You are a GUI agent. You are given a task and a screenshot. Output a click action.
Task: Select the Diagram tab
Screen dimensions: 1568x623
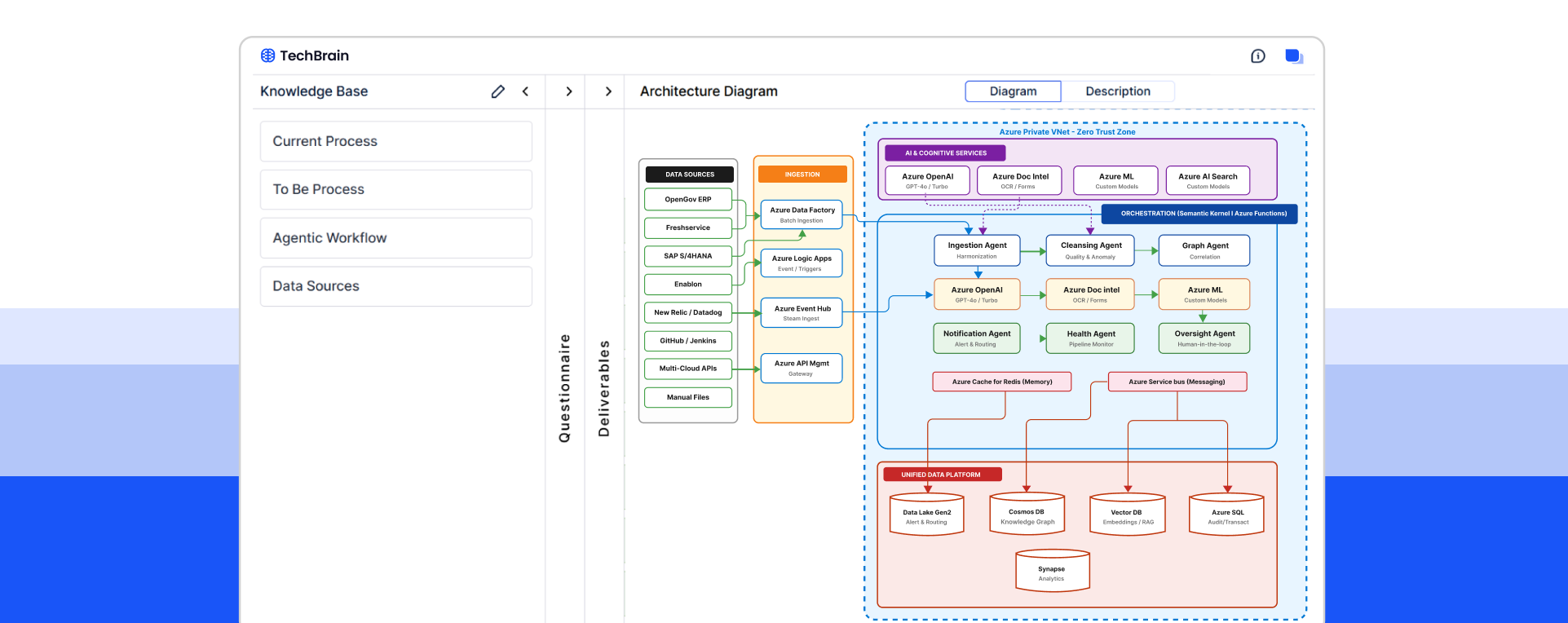pos(1013,91)
